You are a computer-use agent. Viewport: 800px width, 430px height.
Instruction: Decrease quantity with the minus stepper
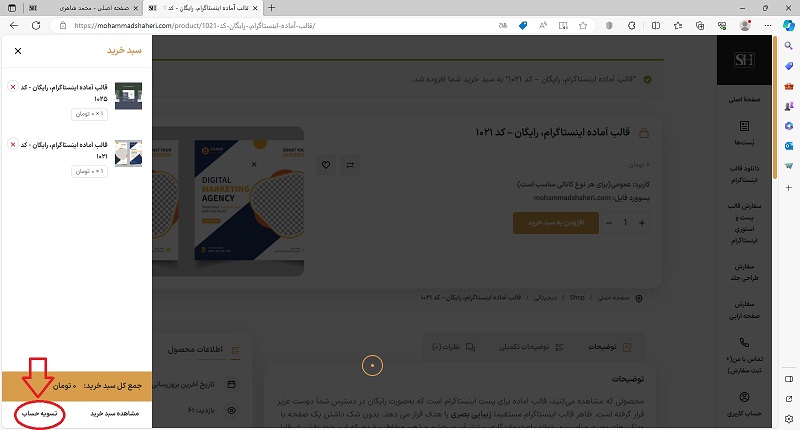click(x=609, y=223)
